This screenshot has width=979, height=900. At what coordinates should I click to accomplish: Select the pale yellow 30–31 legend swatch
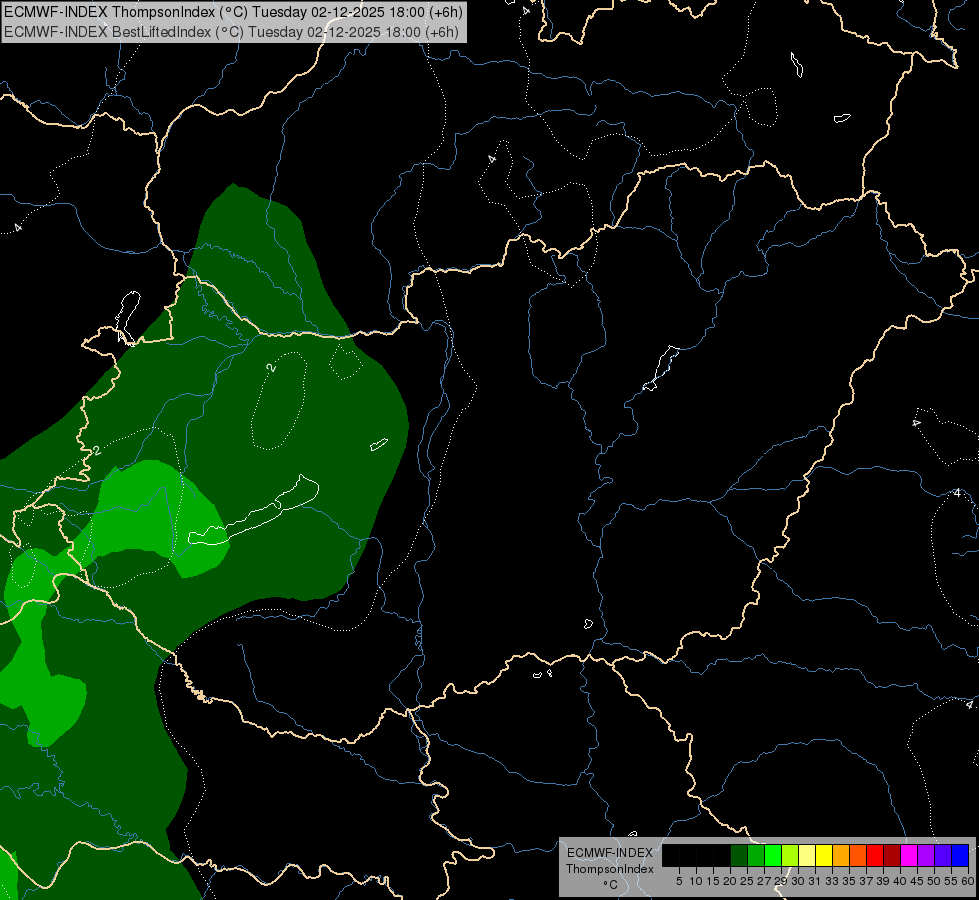pyautogui.click(x=807, y=855)
